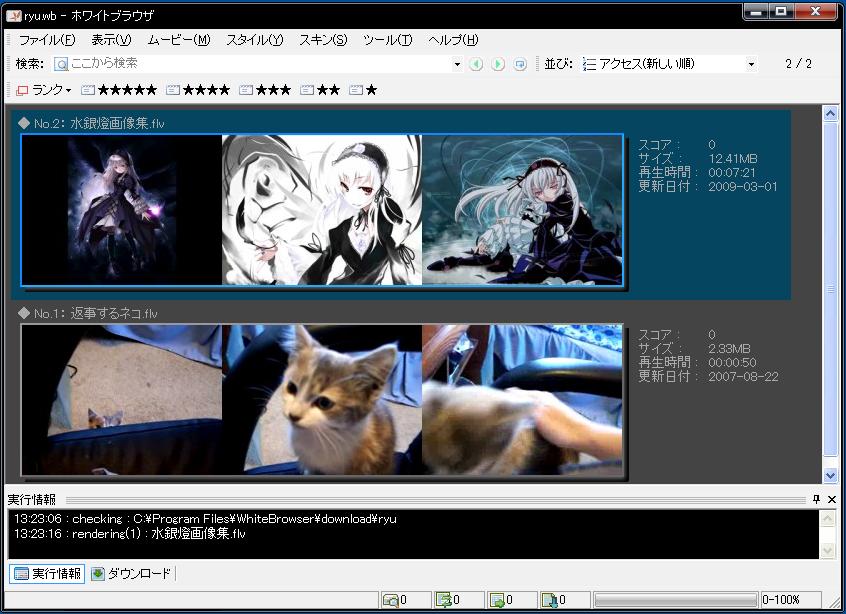Click the list scrollbar up arrow
This screenshot has width=846, height=614.
830,113
